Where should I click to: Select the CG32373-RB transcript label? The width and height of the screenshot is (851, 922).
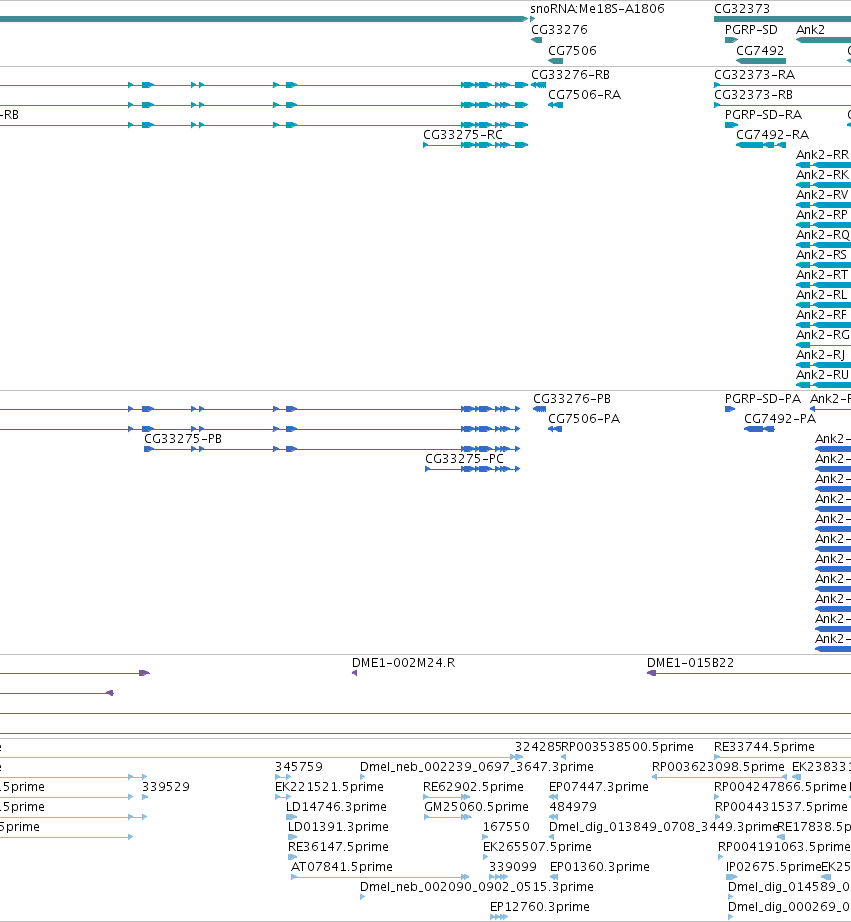click(753, 95)
